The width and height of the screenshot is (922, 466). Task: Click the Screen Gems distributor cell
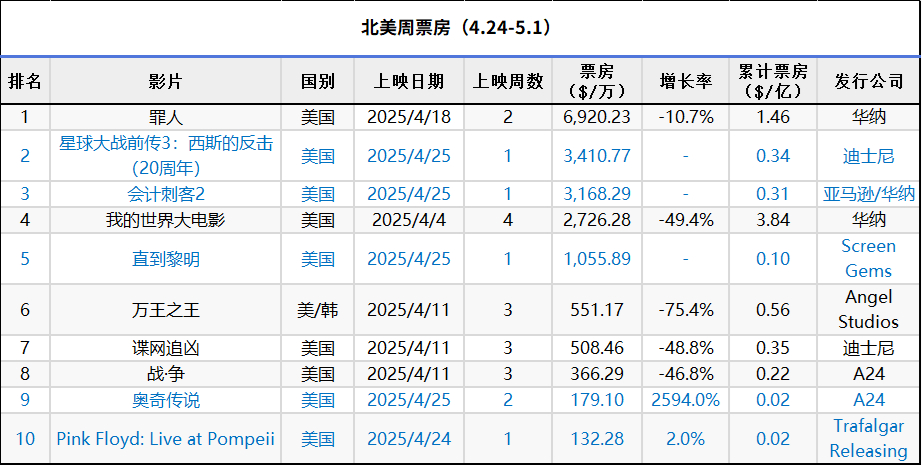(x=868, y=259)
